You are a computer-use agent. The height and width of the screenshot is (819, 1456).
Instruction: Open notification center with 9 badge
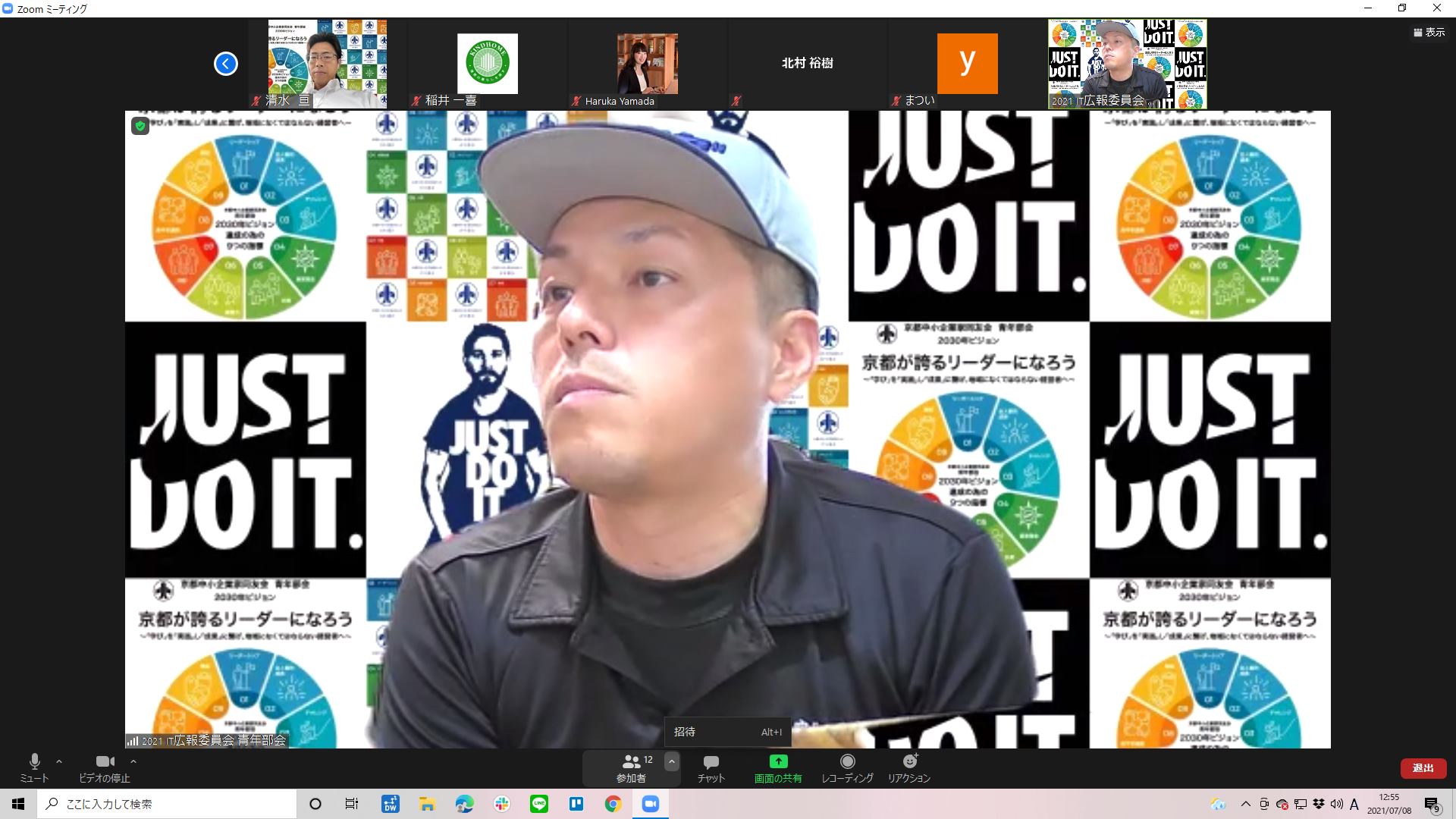(x=1432, y=804)
